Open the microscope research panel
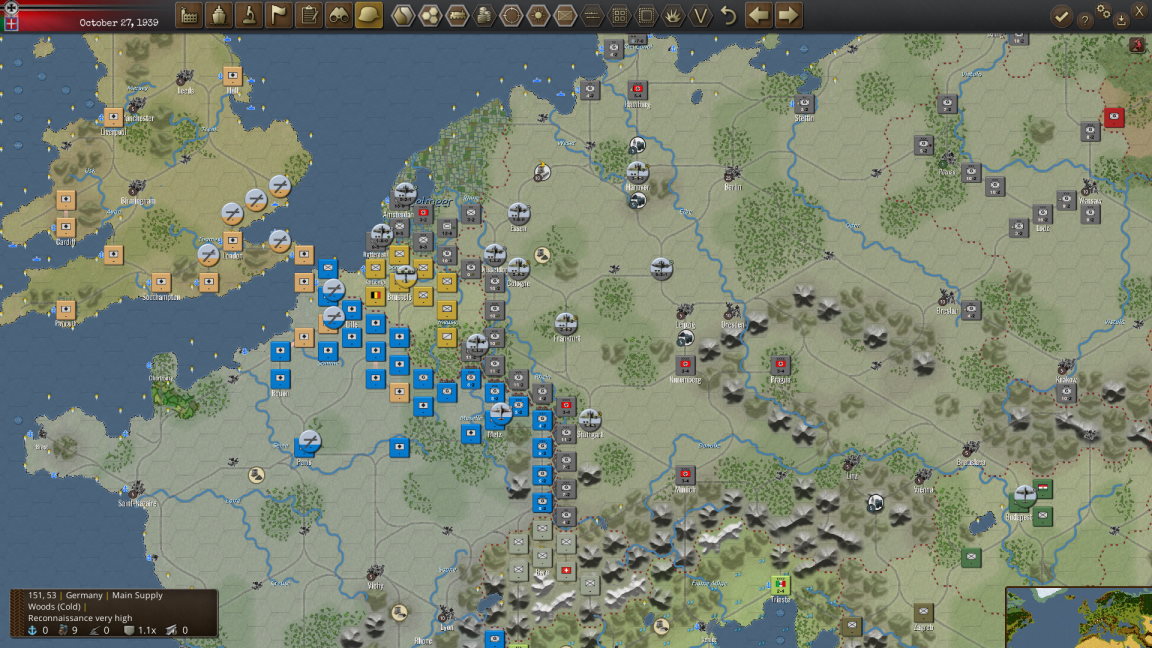This screenshot has width=1152, height=648. pos(249,15)
